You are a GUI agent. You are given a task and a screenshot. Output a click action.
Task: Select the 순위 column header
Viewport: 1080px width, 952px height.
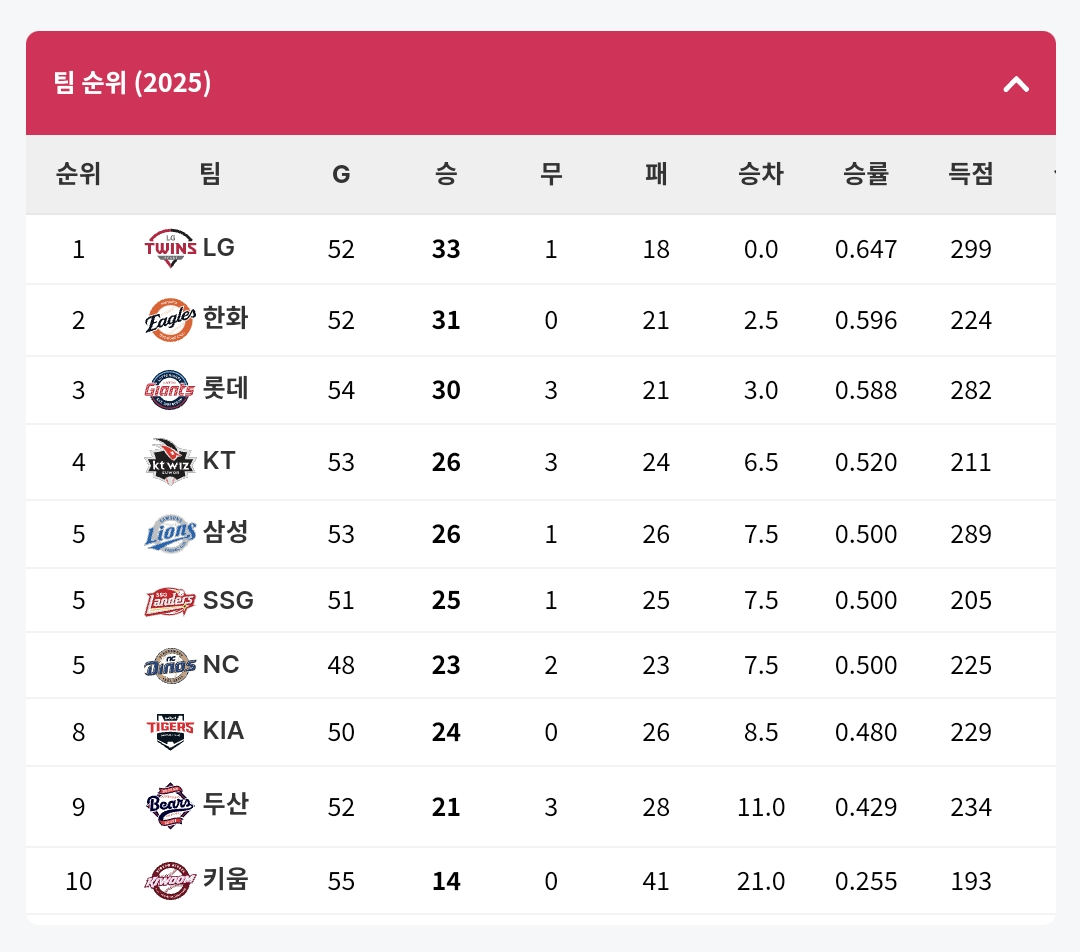pos(79,174)
